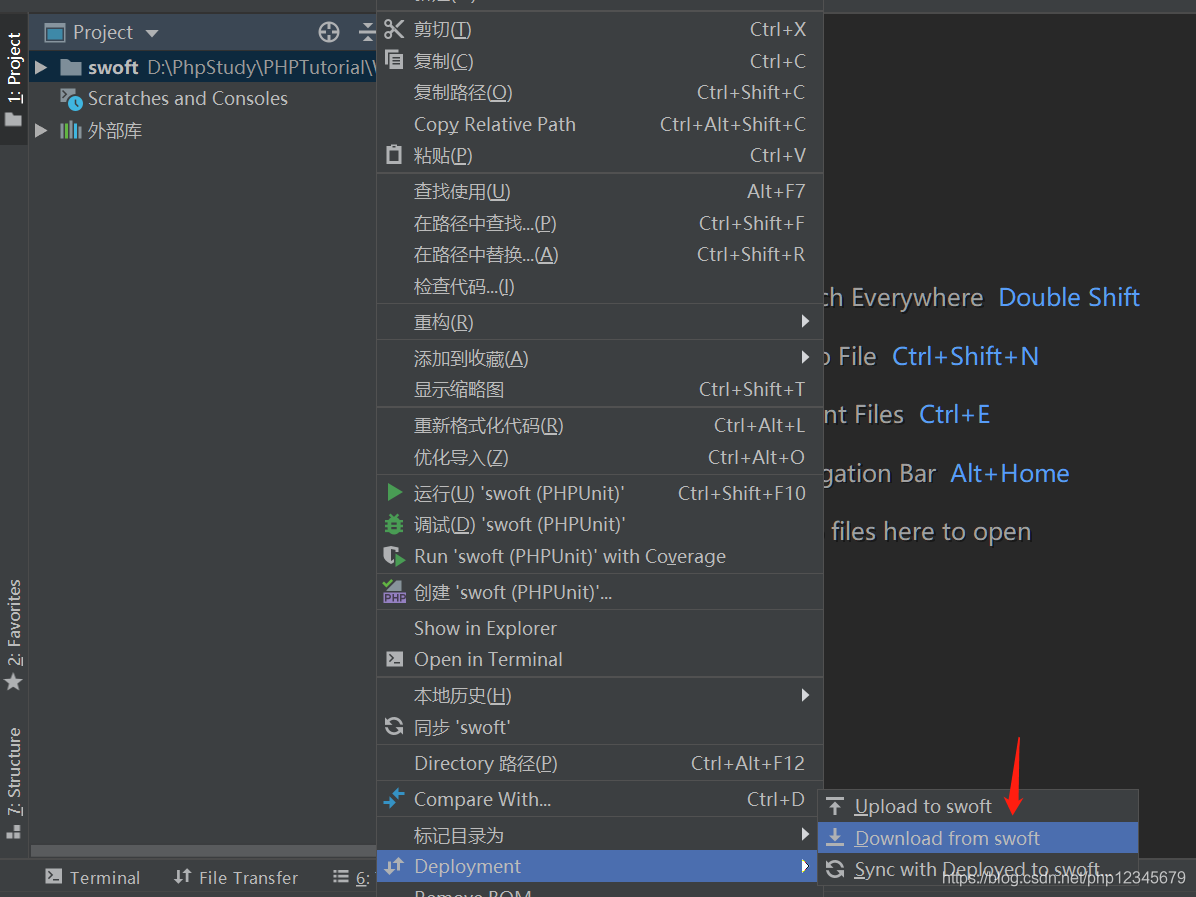Open the 7: Structure side tab
Screen dimensions: 1196x897
coord(14,783)
